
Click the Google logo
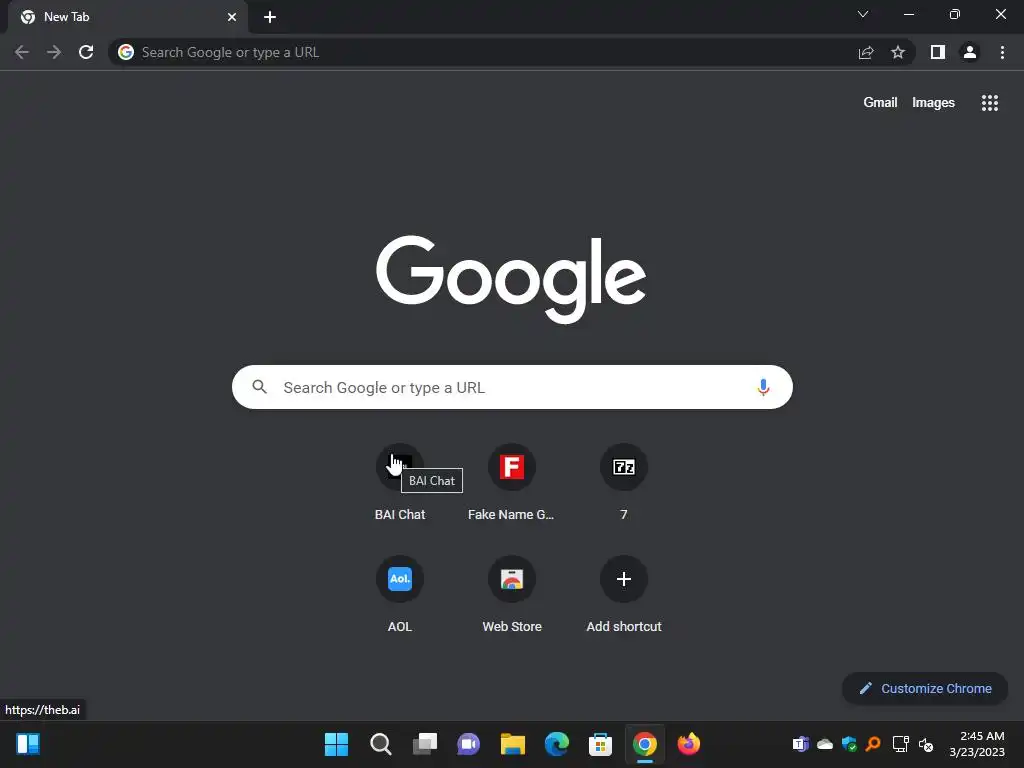point(511,279)
